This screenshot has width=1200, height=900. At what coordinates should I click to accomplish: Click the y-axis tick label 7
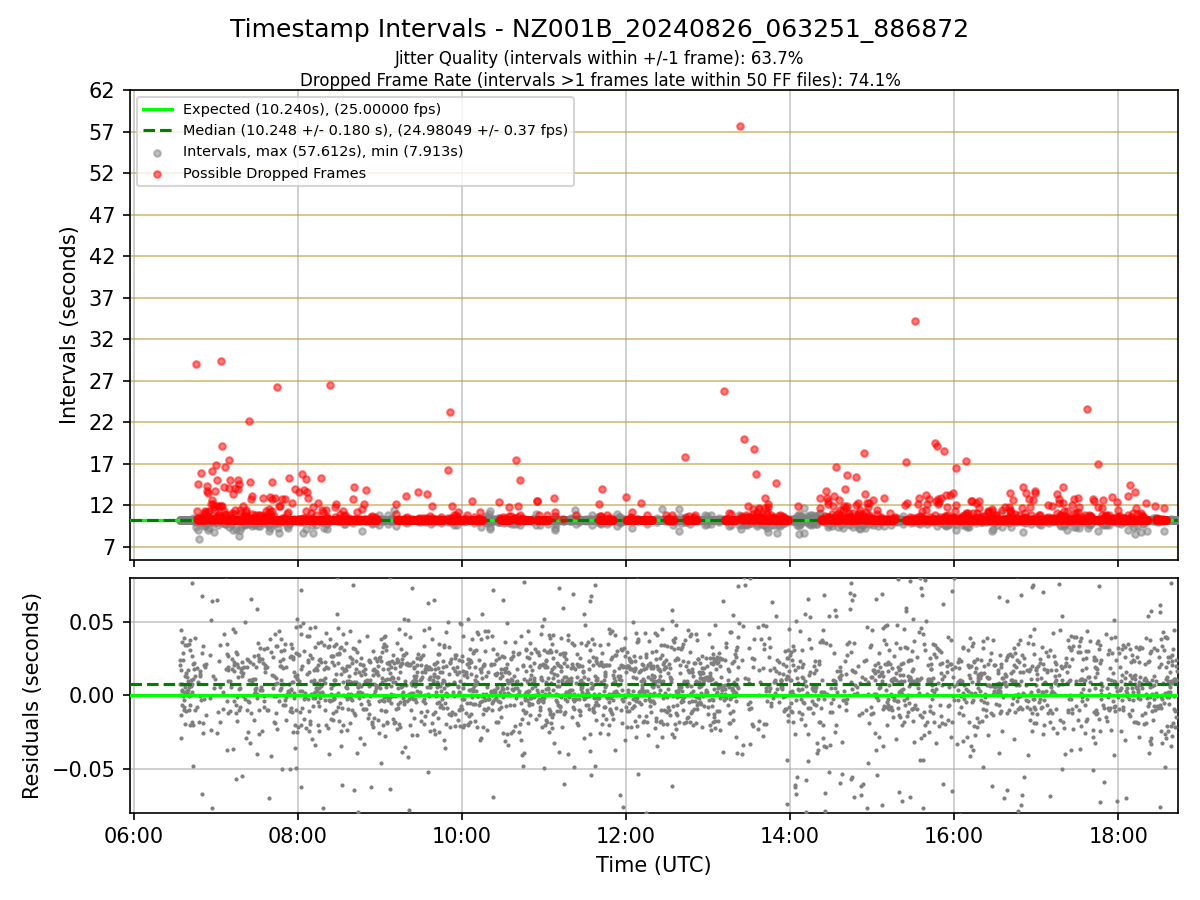tap(111, 547)
